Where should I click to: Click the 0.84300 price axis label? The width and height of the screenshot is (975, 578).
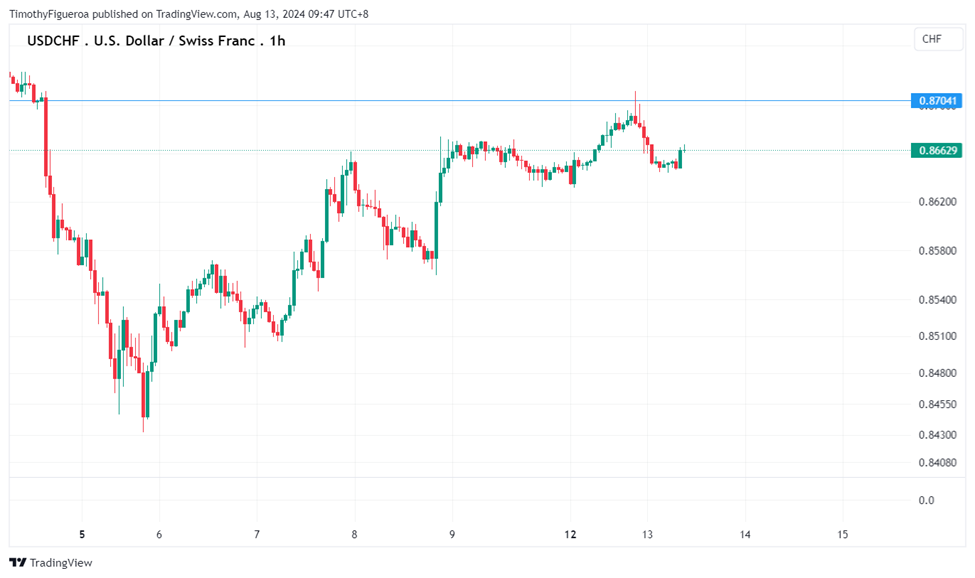click(x=939, y=435)
